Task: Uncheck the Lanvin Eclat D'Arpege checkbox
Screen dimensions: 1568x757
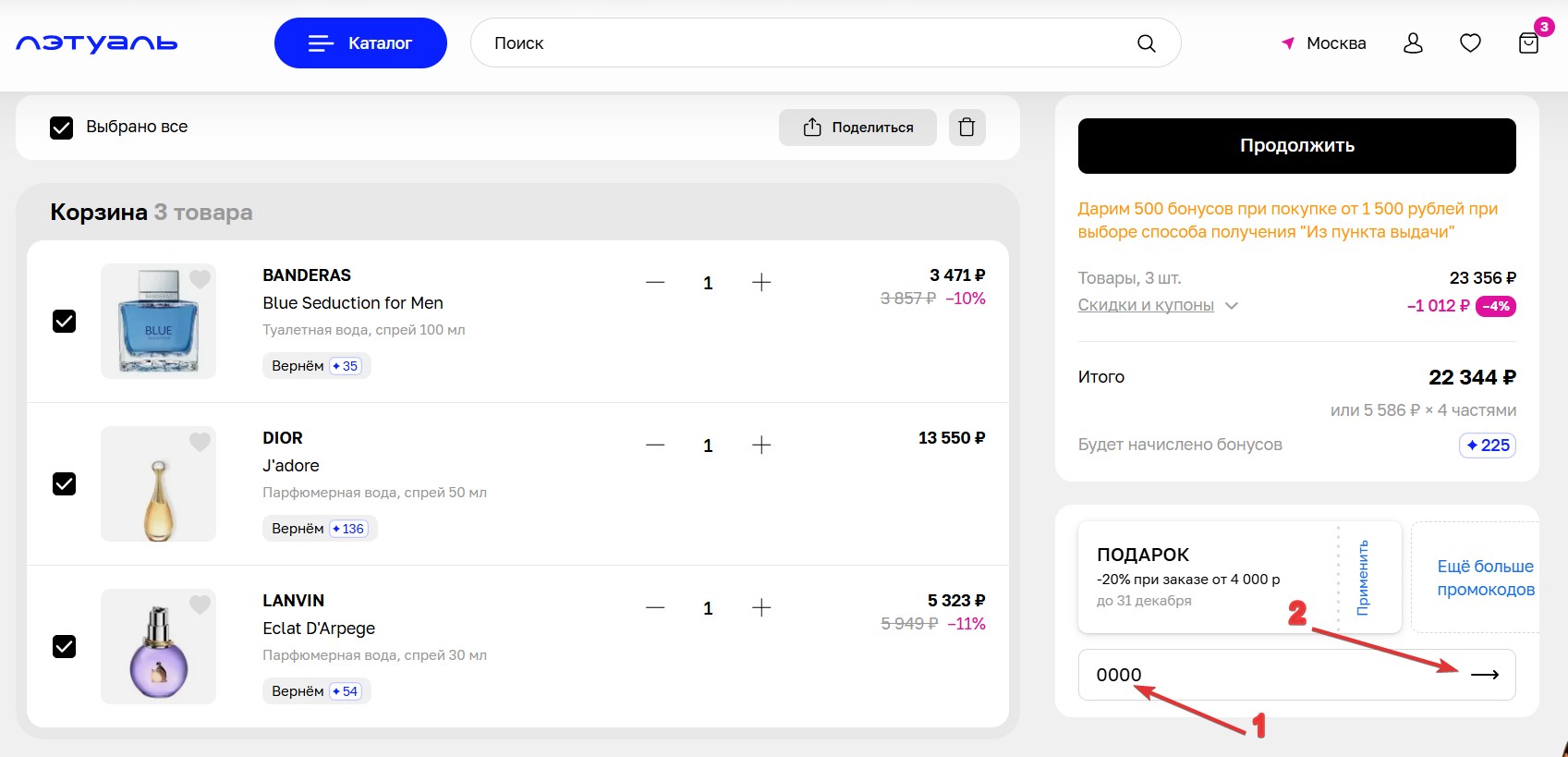Action: [x=65, y=646]
